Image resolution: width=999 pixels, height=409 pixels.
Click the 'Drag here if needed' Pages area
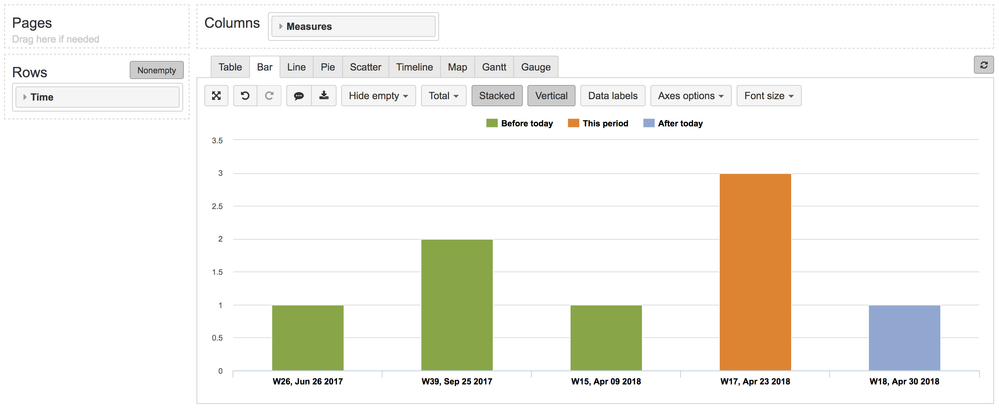click(x=56, y=39)
